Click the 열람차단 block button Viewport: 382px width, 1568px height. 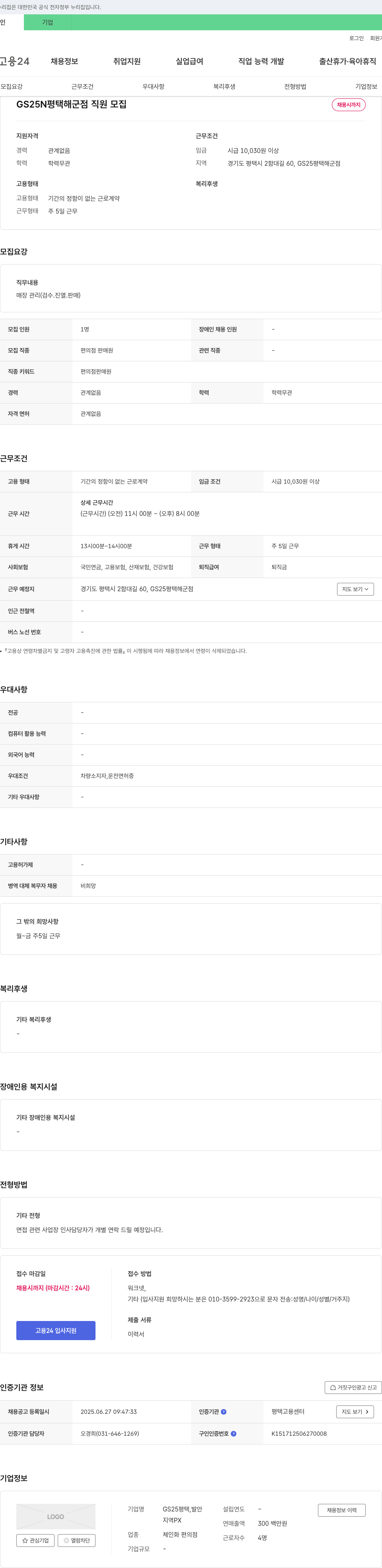pyautogui.click(x=76, y=1540)
